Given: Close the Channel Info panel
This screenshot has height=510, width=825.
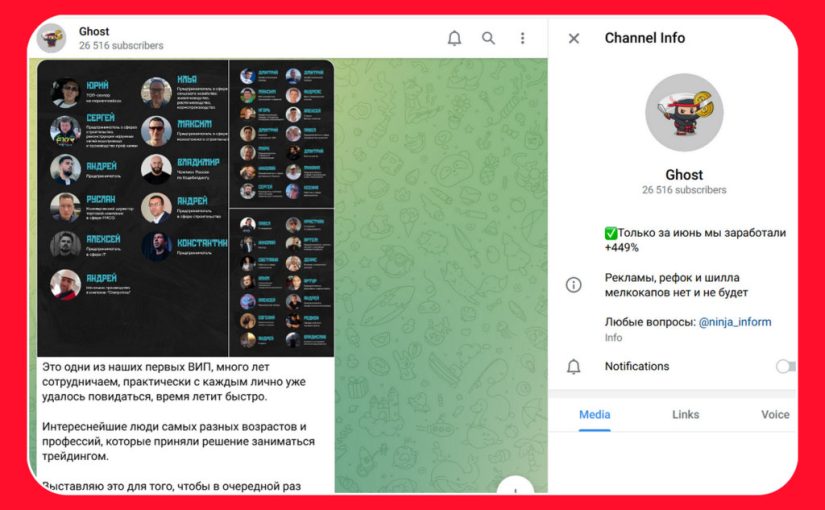Looking at the screenshot, I should 573,38.
